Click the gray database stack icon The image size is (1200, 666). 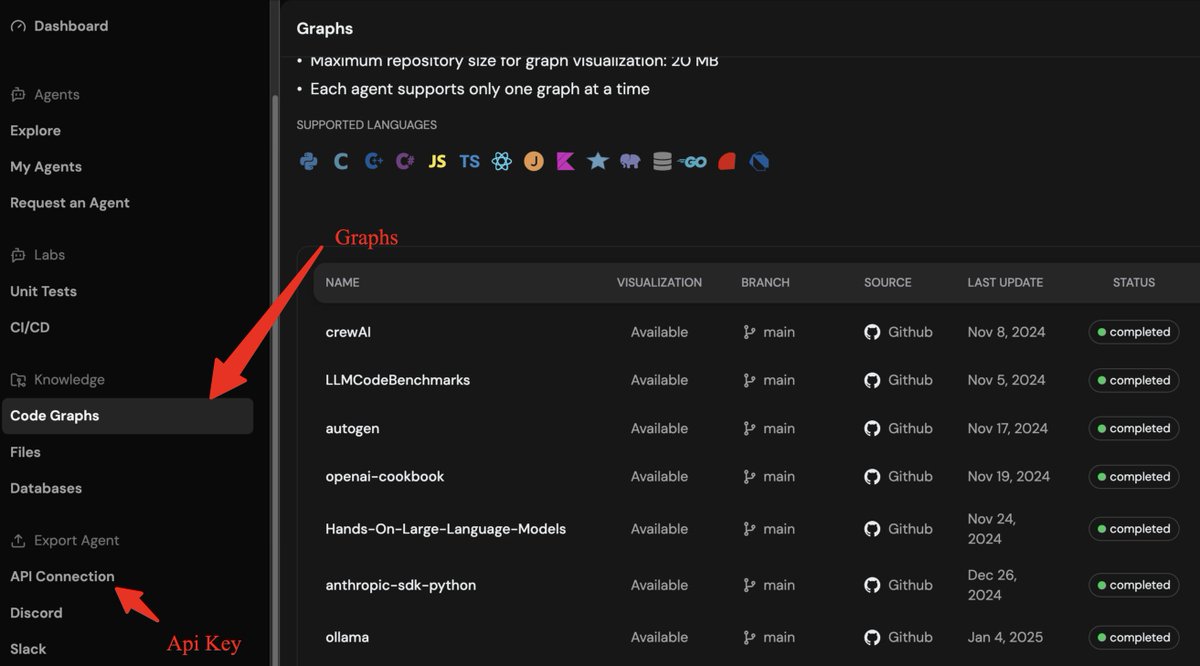coord(662,161)
